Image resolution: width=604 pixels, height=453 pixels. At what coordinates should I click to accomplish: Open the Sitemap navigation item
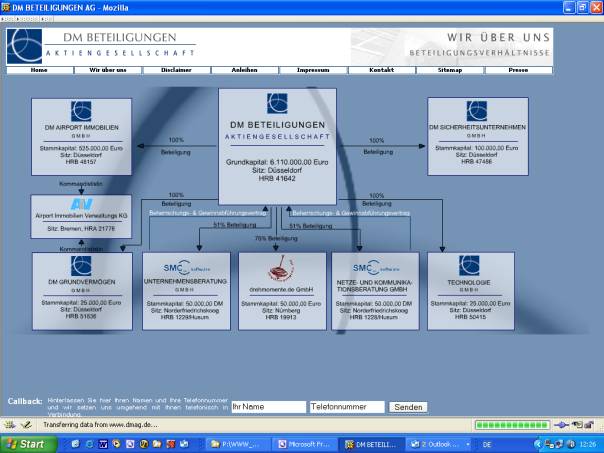[x=450, y=70]
